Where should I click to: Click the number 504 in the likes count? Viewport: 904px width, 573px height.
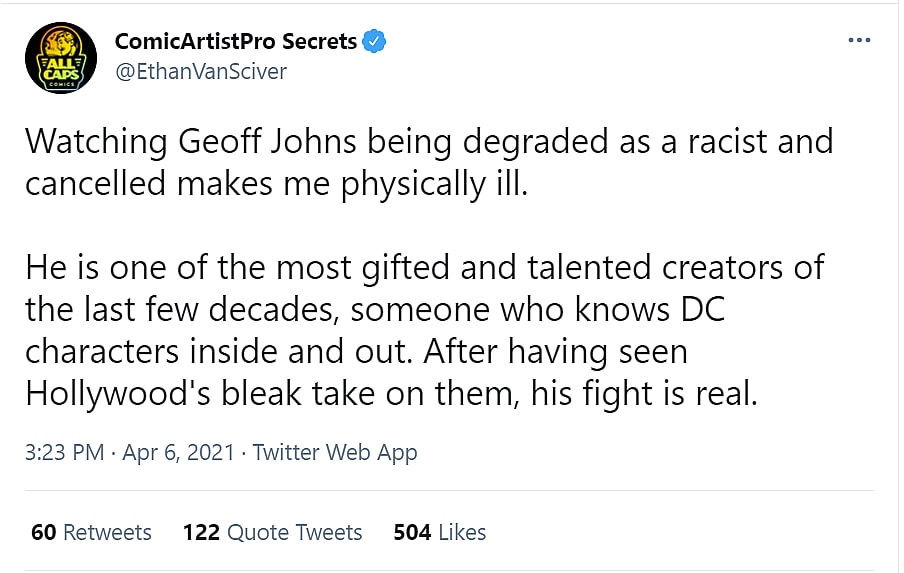coord(412,532)
